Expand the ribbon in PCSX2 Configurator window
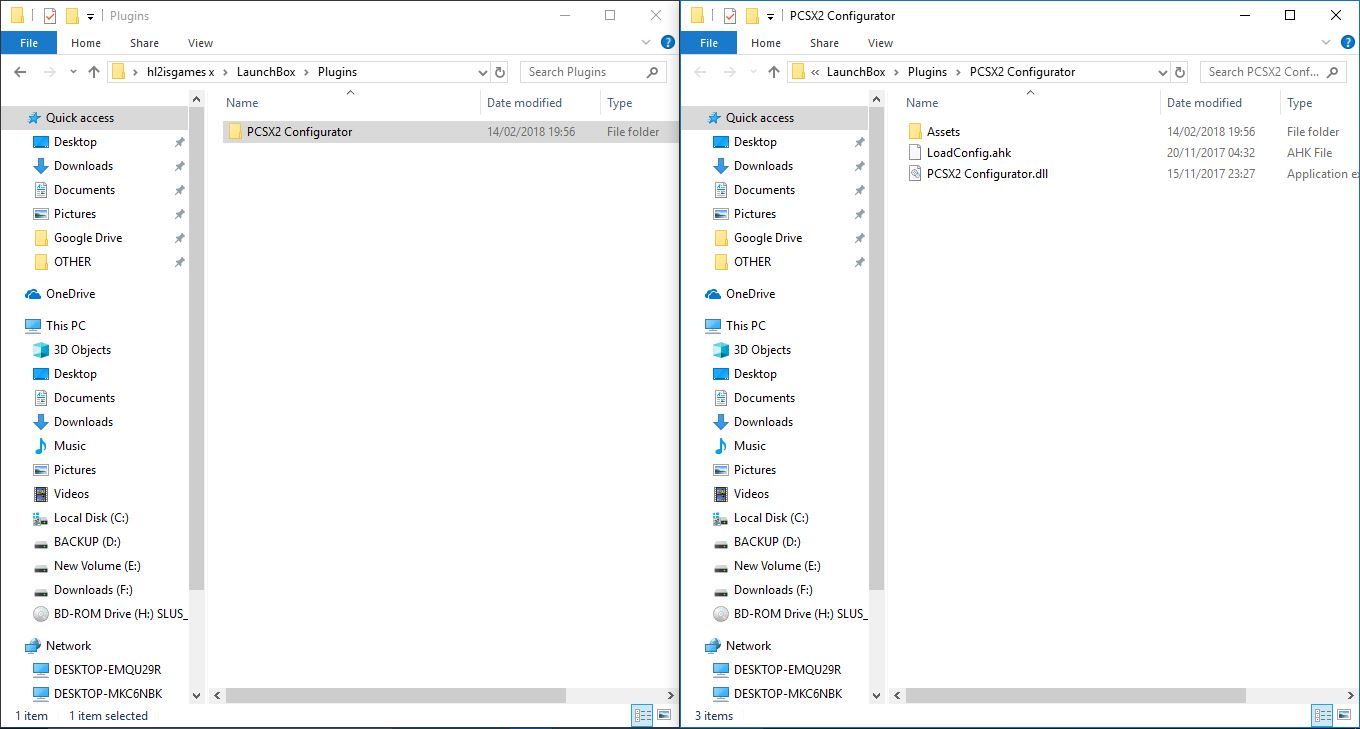 click(x=1328, y=43)
